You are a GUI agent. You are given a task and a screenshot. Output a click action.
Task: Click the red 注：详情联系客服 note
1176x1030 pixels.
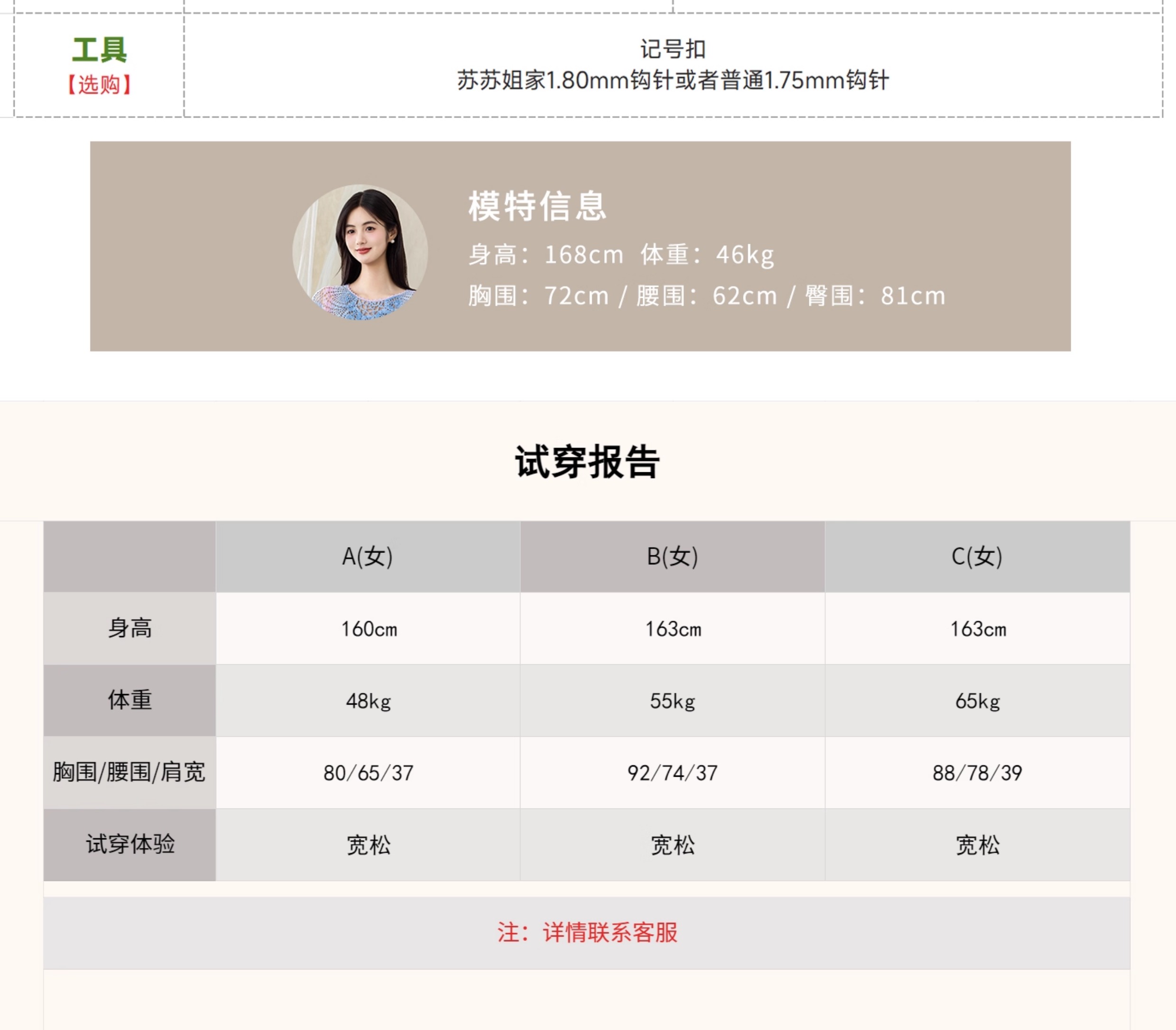coord(587,932)
